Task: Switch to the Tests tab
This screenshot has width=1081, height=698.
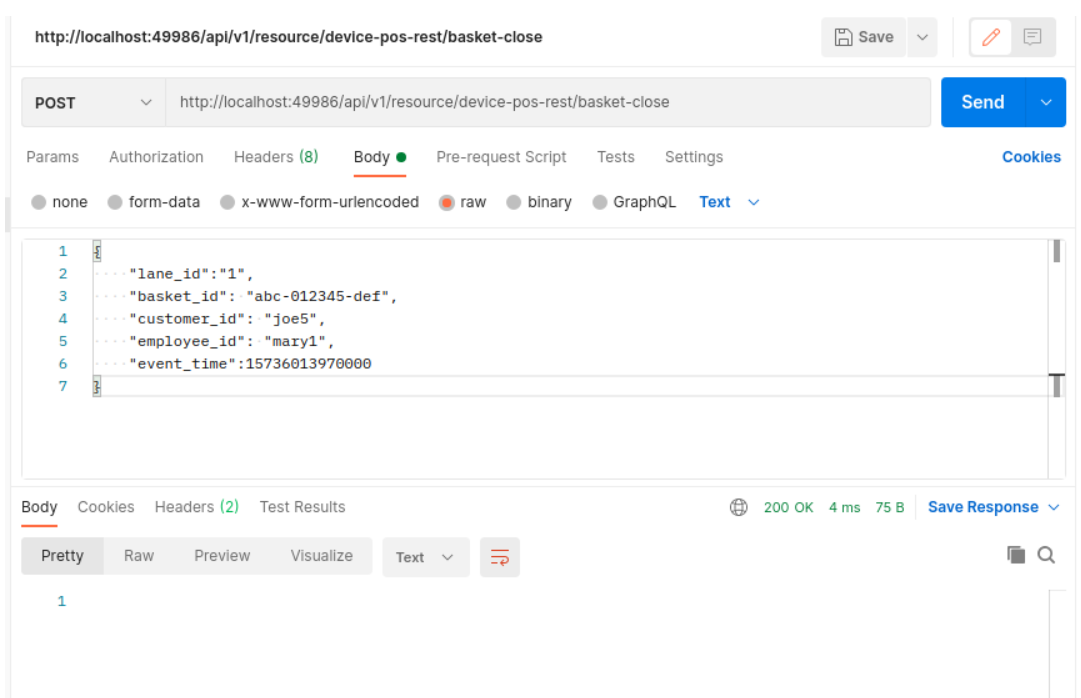Action: [616, 157]
